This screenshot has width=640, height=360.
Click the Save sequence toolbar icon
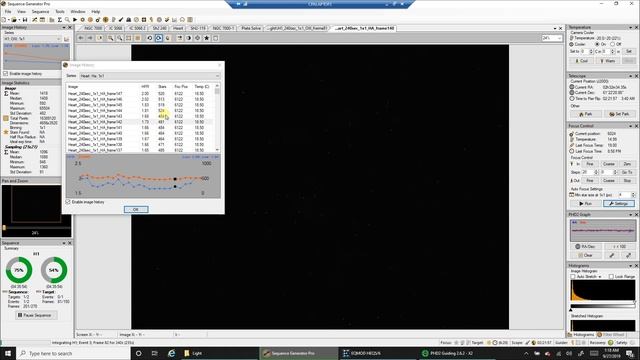(x=25, y=20)
